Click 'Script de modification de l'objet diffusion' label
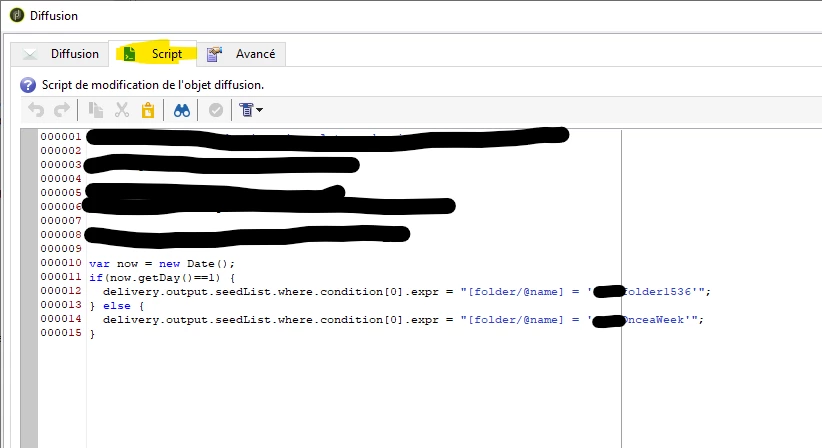 click(153, 85)
